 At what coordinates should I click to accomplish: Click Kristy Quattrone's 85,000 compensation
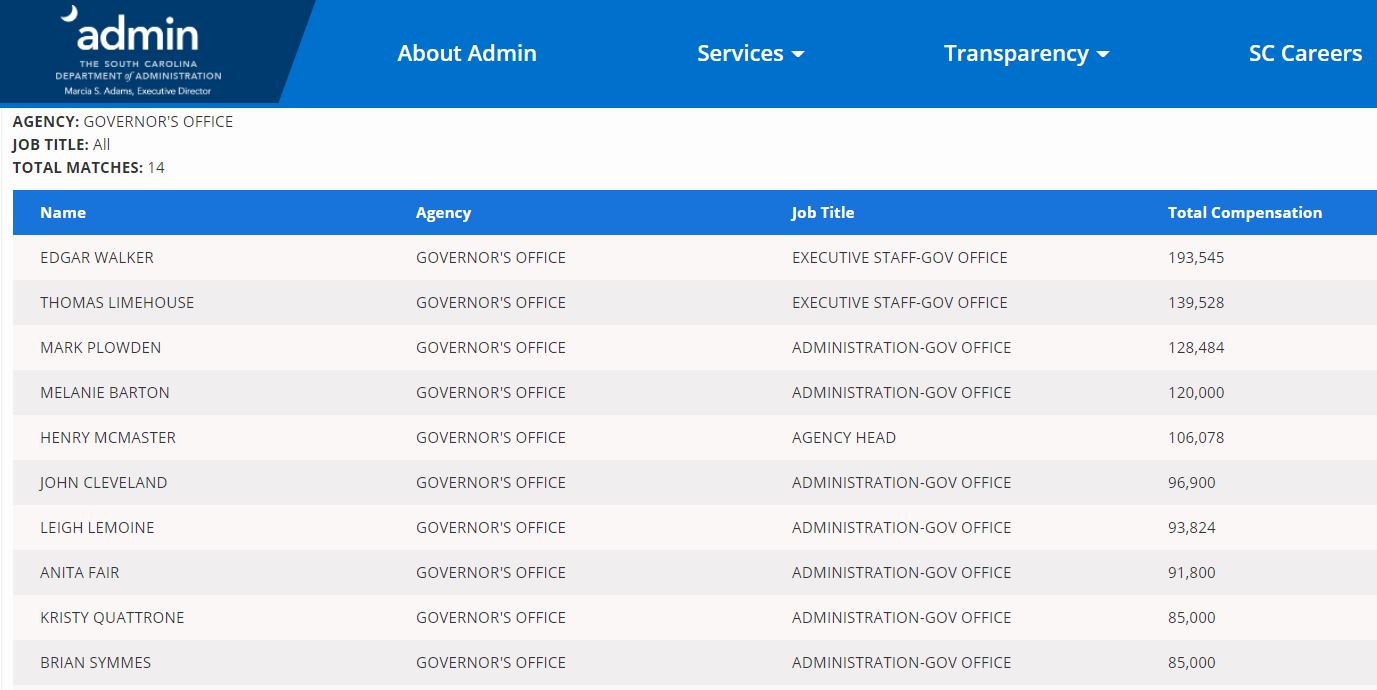pos(1192,617)
